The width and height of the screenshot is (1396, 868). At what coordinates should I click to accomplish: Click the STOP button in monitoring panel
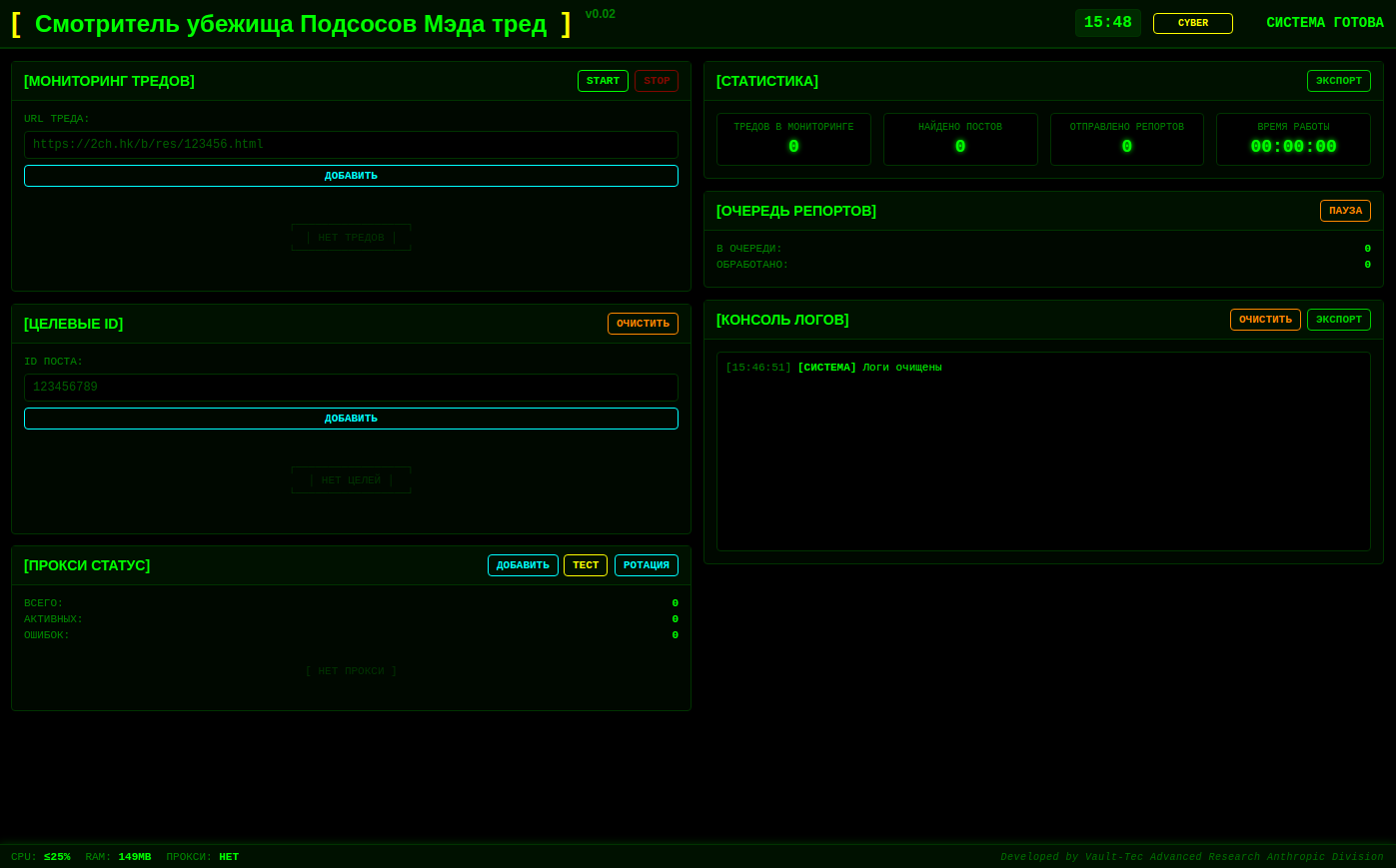[657, 81]
